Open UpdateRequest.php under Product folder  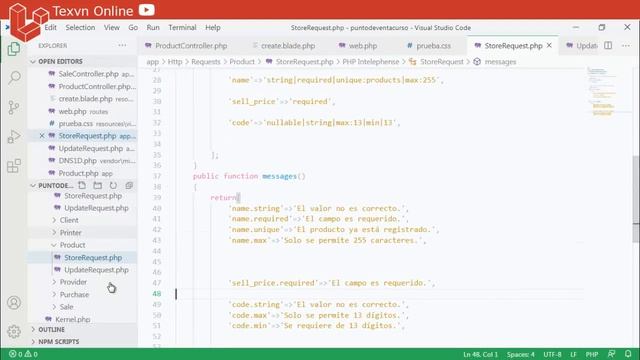pos(96,270)
